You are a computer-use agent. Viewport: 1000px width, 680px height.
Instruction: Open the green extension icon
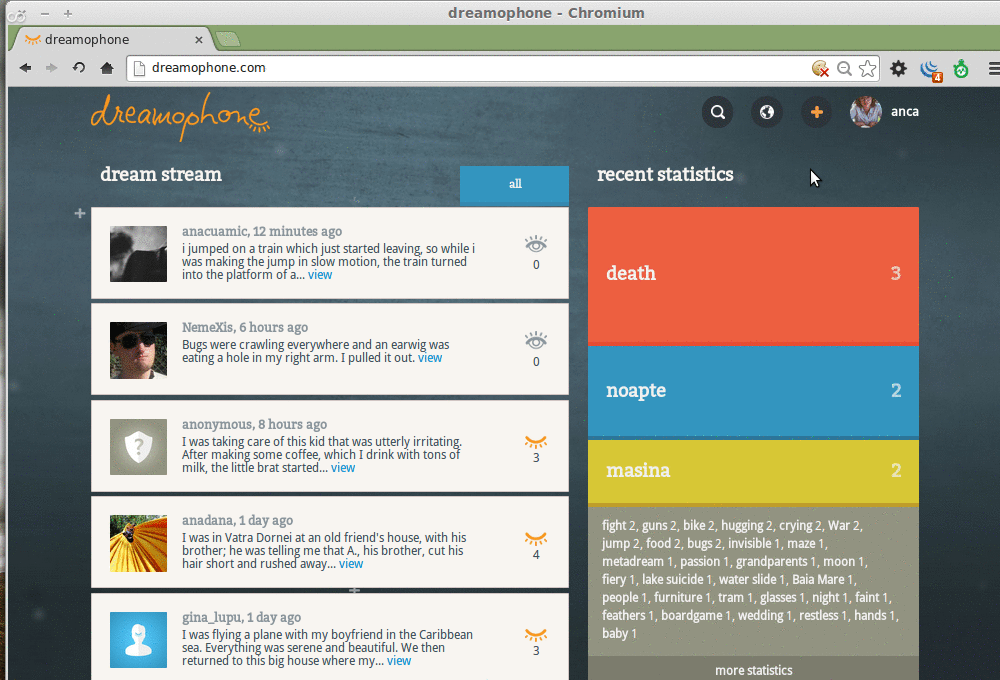(961, 68)
